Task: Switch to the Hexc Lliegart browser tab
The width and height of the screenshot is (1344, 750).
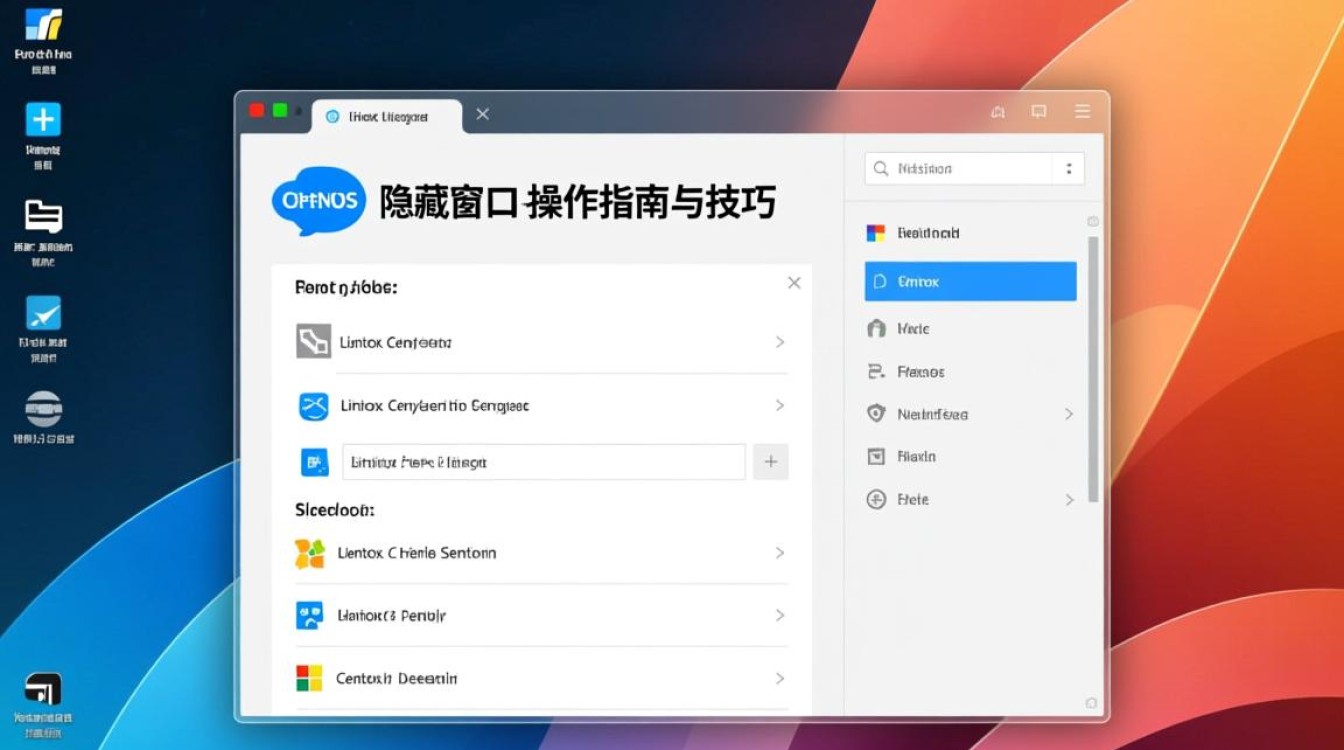Action: 387,116
